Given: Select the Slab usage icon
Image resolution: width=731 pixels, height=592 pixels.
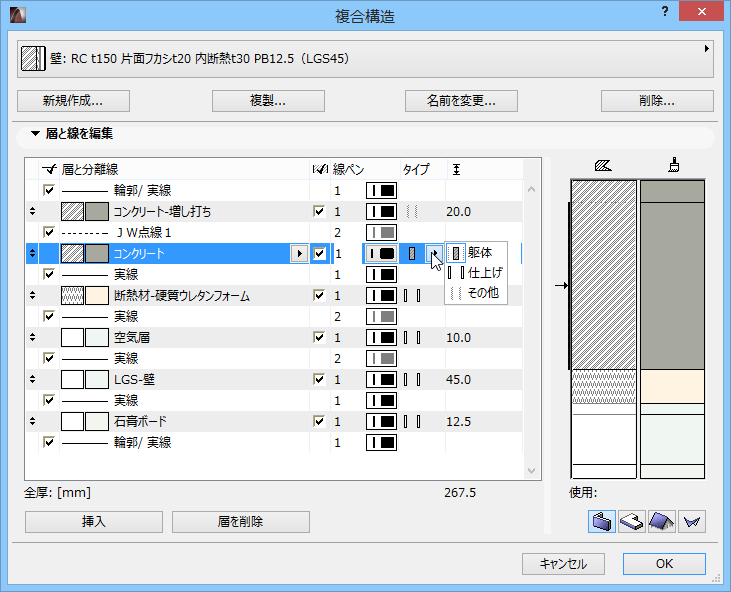Looking at the screenshot, I should [631, 521].
